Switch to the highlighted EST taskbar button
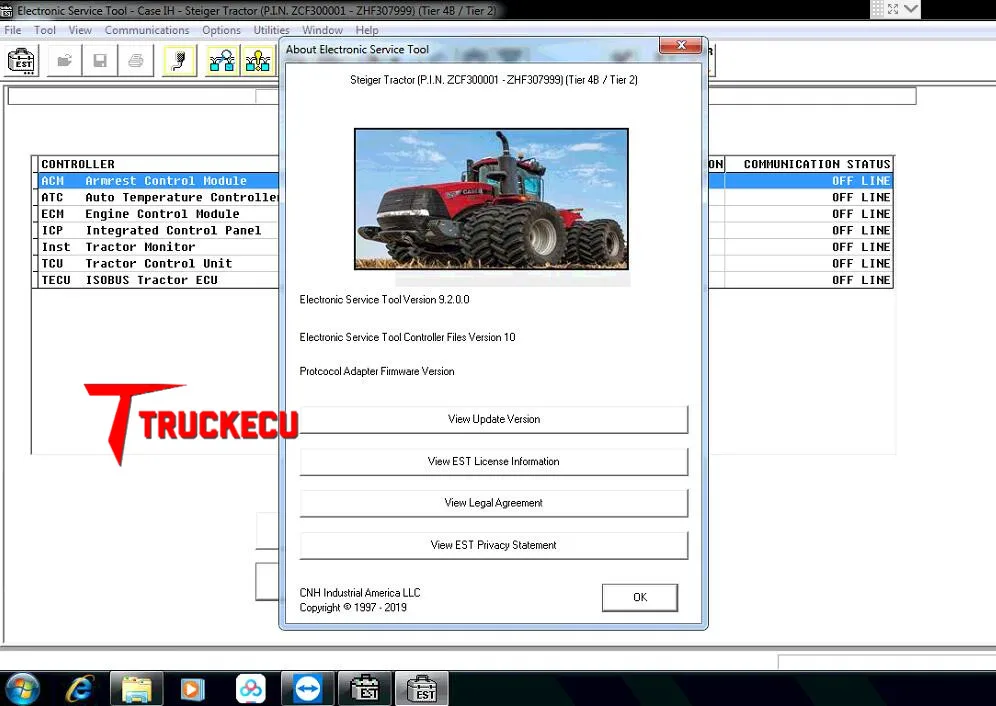 click(x=422, y=688)
